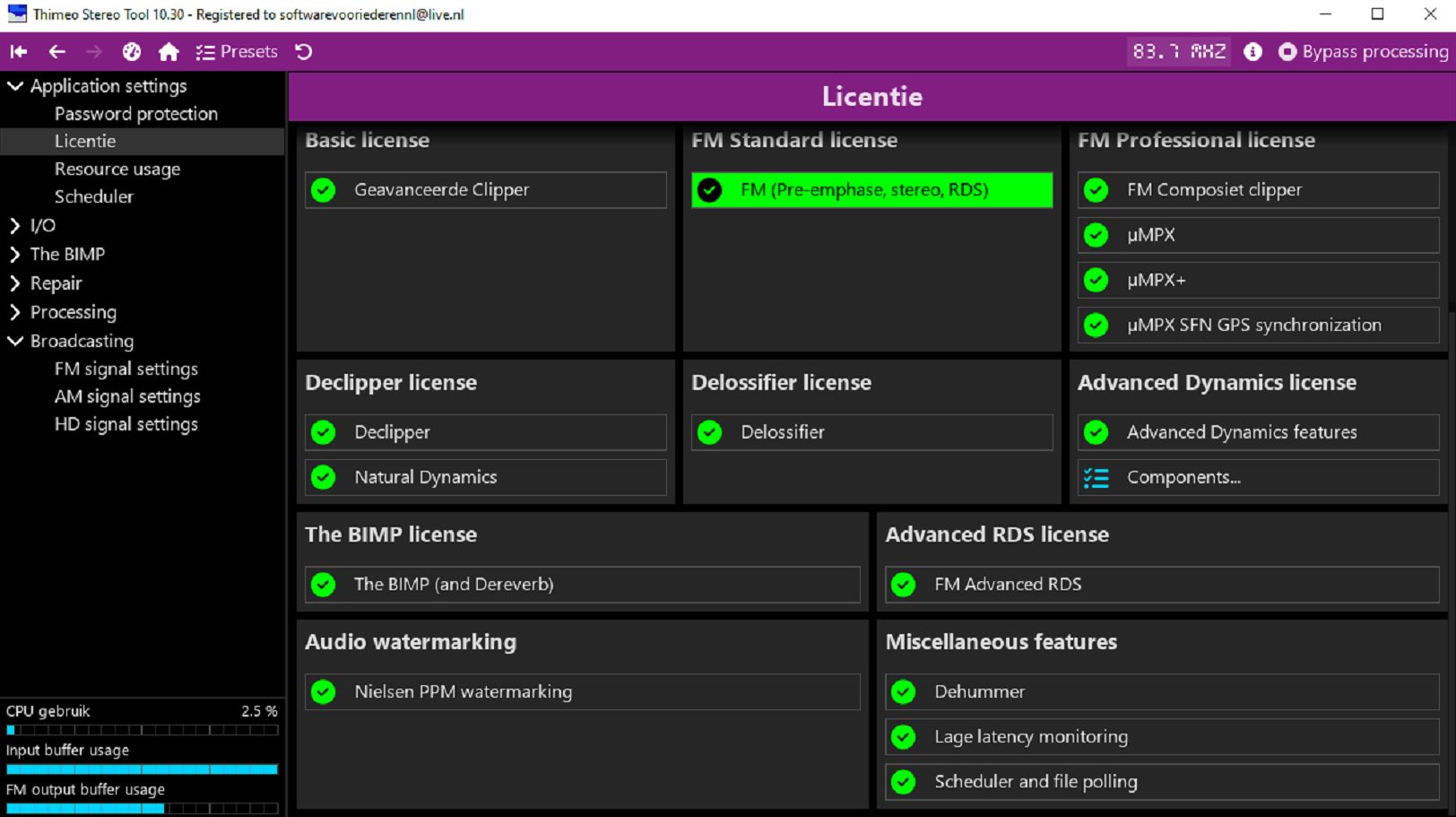Click the '2.5 %' CPU value
This screenshot has width=1456, height=817.
point(259,711)
